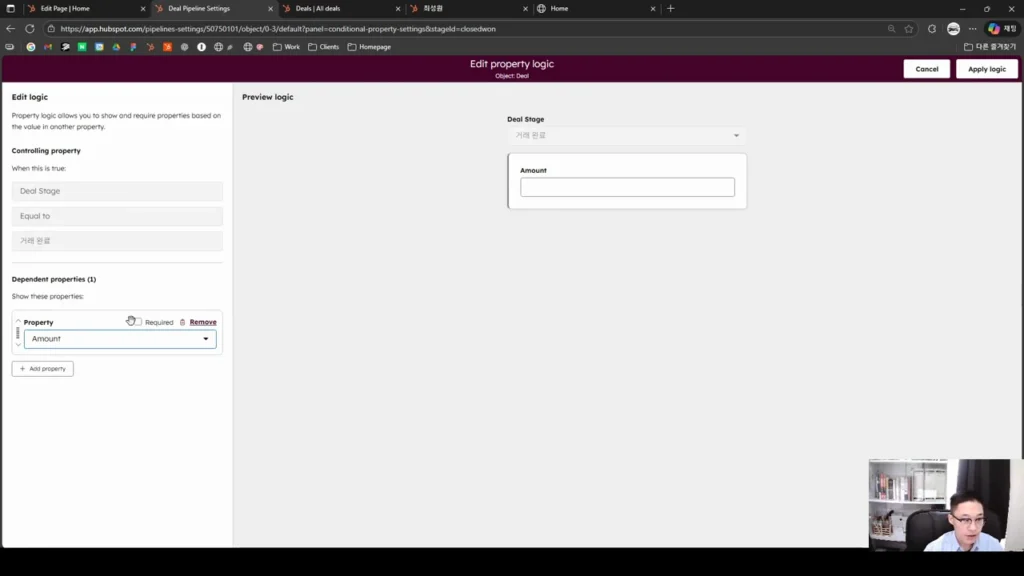Bookmark this page with the star icon

(x=909, y=29)
